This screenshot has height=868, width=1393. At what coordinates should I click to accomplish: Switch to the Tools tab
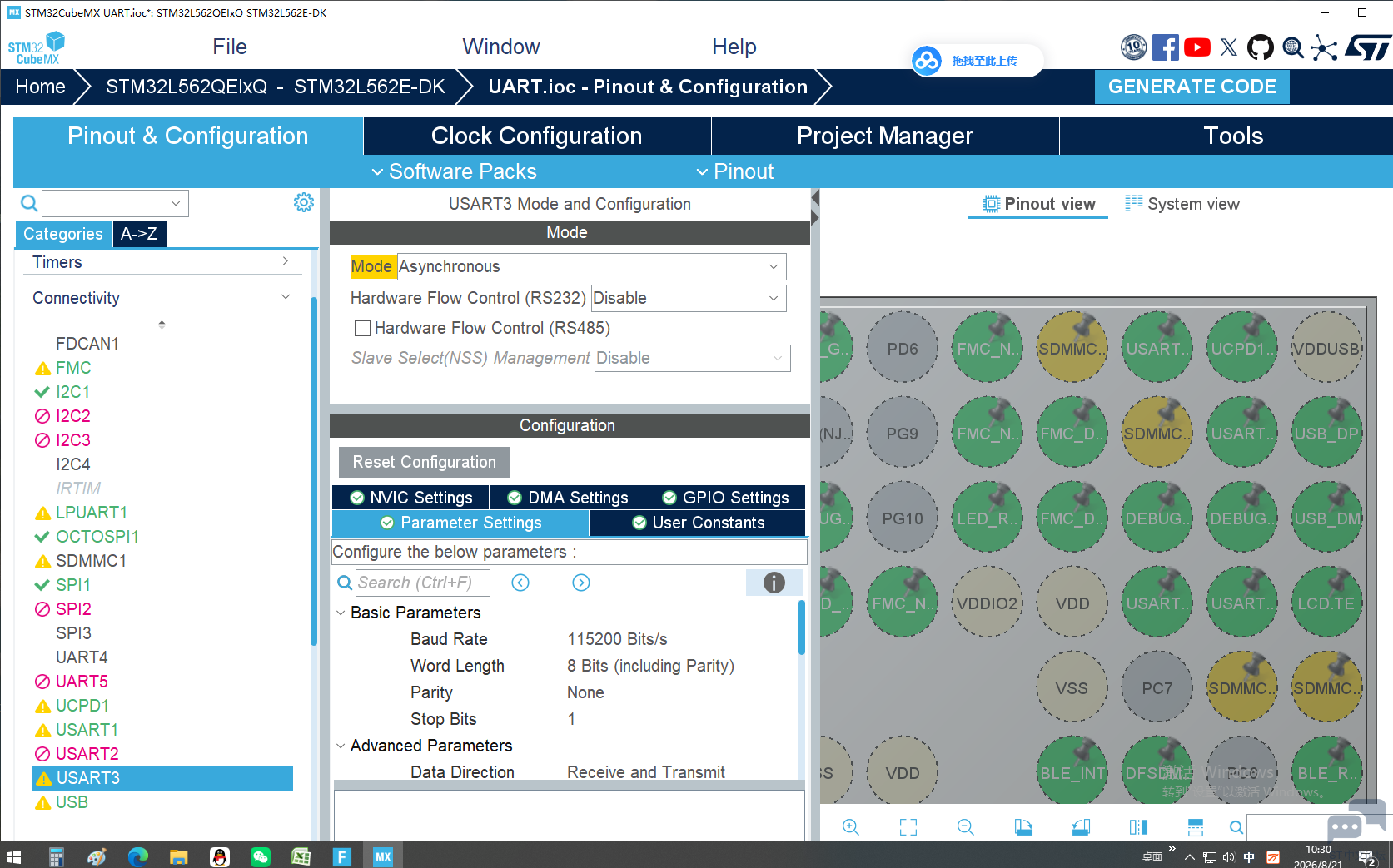point(1233,136)
